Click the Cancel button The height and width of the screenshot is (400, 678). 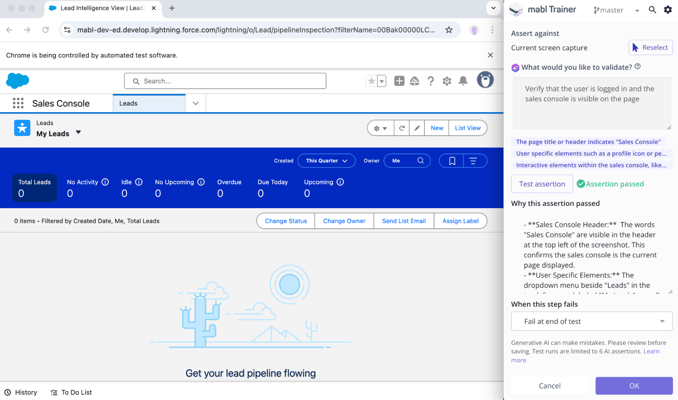[550, 386]
